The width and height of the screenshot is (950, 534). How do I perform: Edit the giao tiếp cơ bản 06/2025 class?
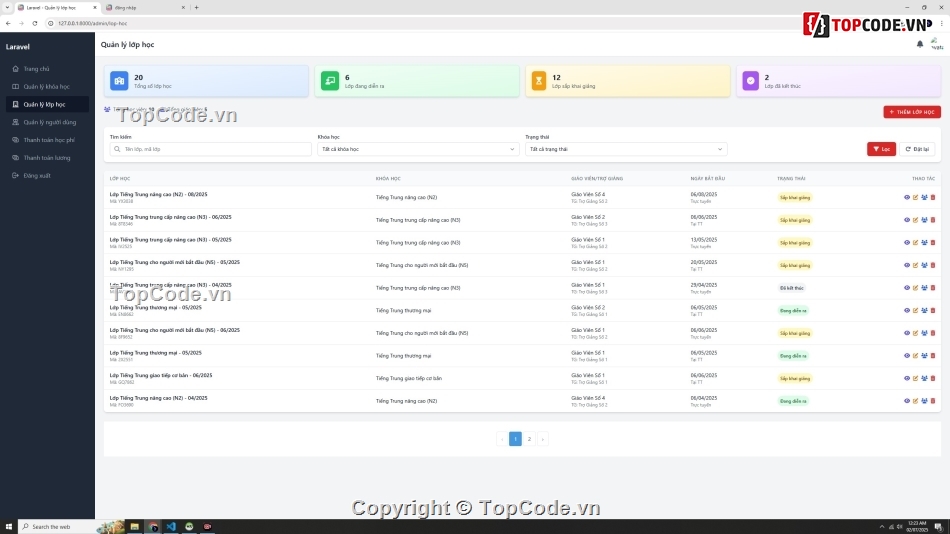coord(915,378)
